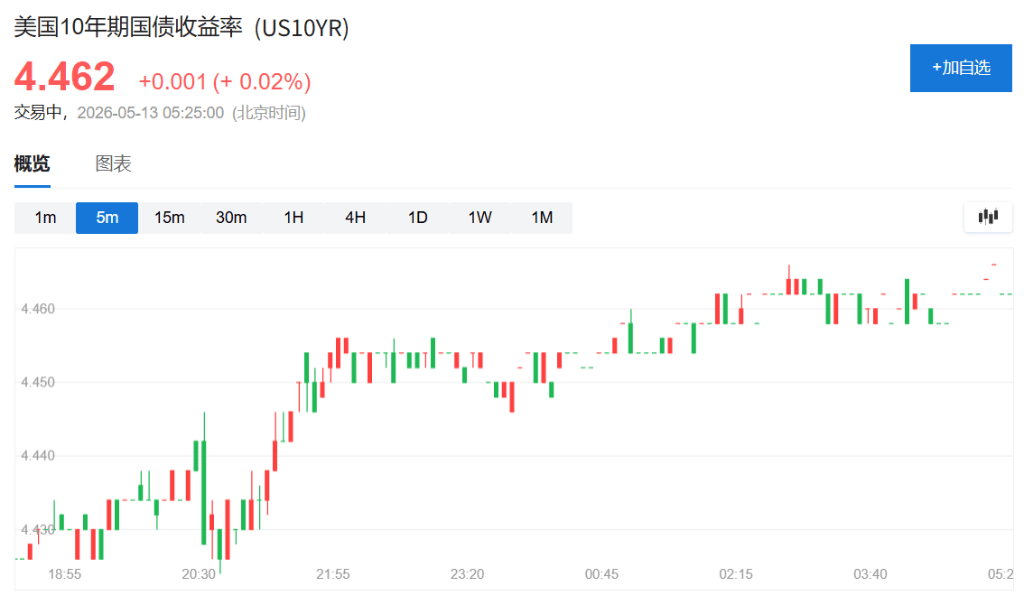Choose the 1m timeframe

45,217
